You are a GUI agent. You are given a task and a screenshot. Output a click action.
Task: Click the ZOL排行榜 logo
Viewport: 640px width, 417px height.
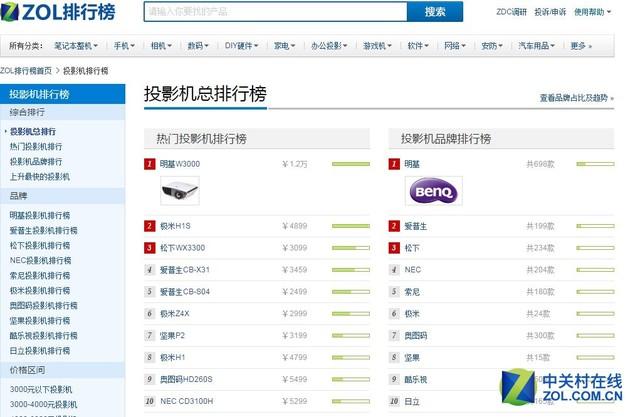[58, 11]
